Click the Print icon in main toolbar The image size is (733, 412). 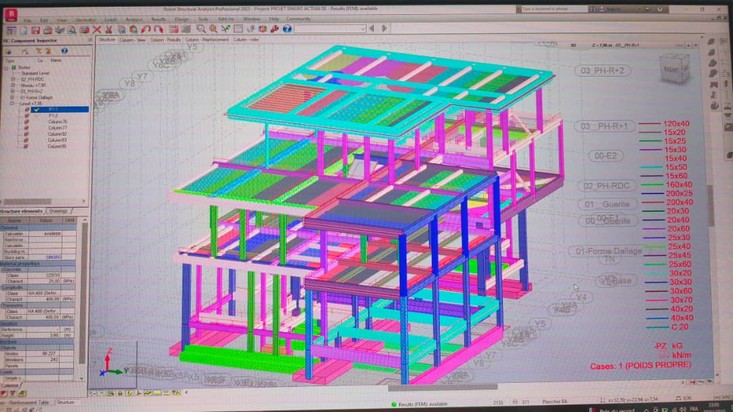[x=48, y=29]
